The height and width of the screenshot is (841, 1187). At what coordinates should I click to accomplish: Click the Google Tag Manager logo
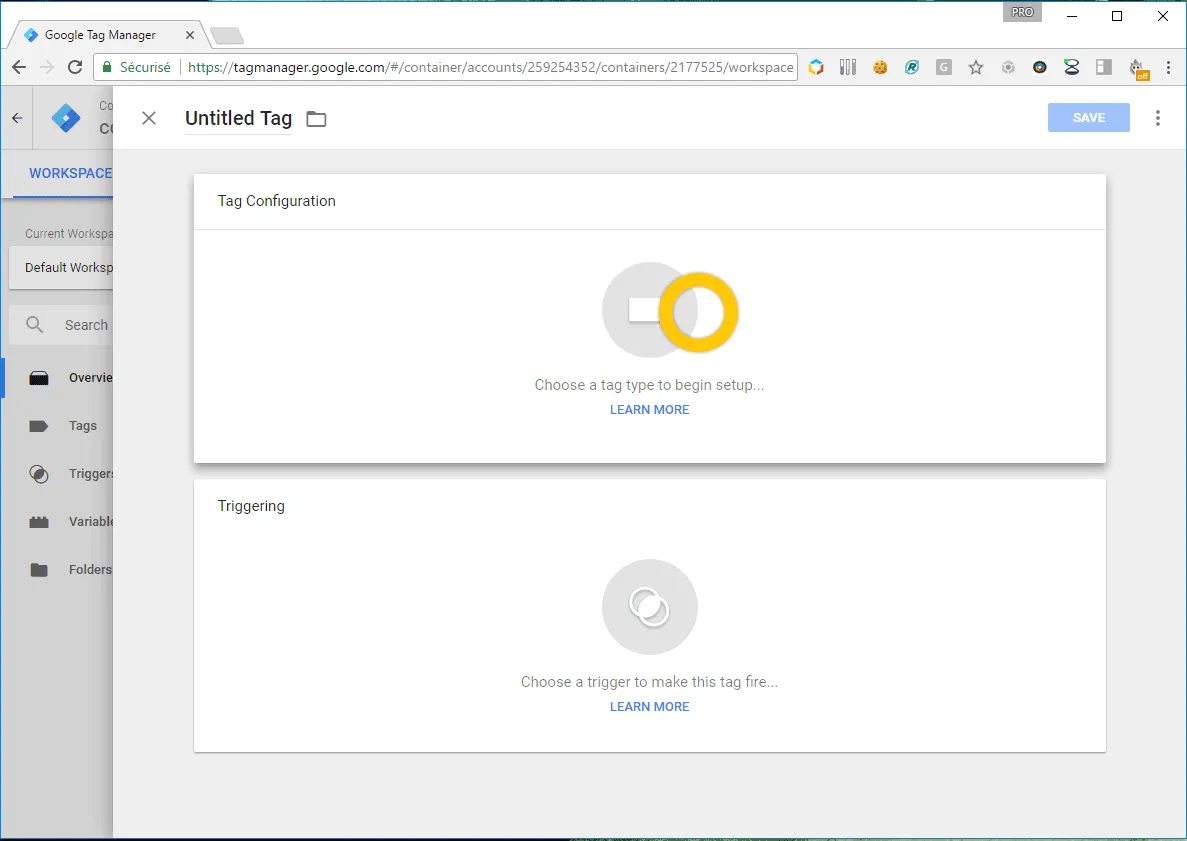66,118
